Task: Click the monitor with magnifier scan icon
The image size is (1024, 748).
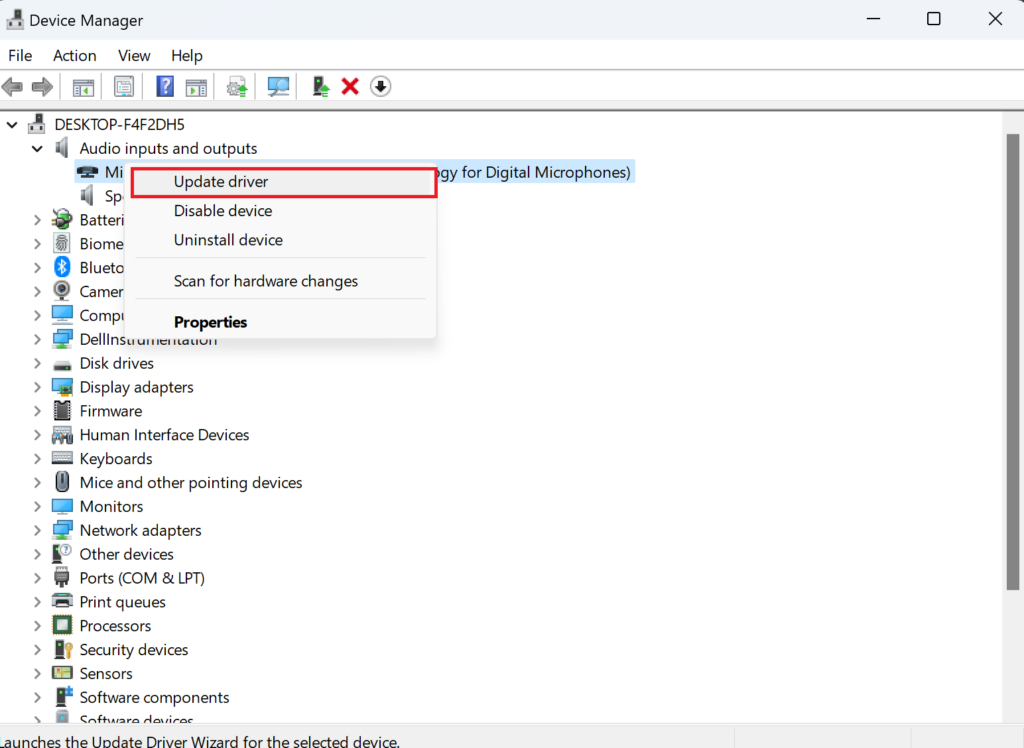Action: [x=278, y=87]
